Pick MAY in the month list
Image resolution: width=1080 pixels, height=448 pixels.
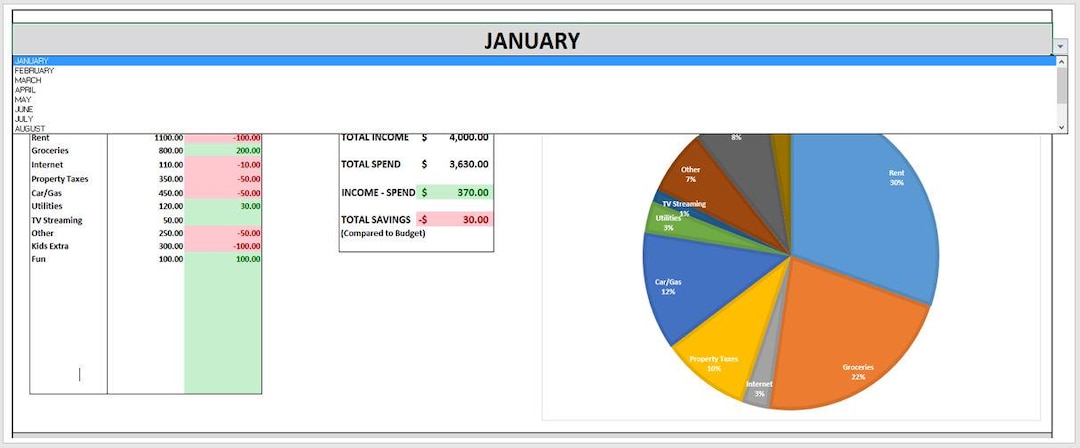coord(534,99)
